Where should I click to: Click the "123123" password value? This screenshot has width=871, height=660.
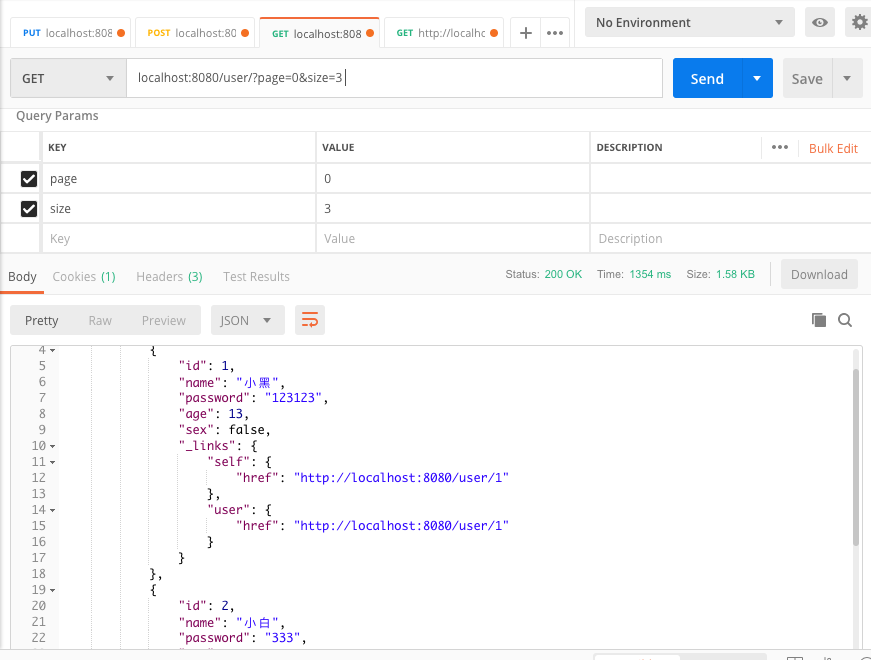[293, 398]
